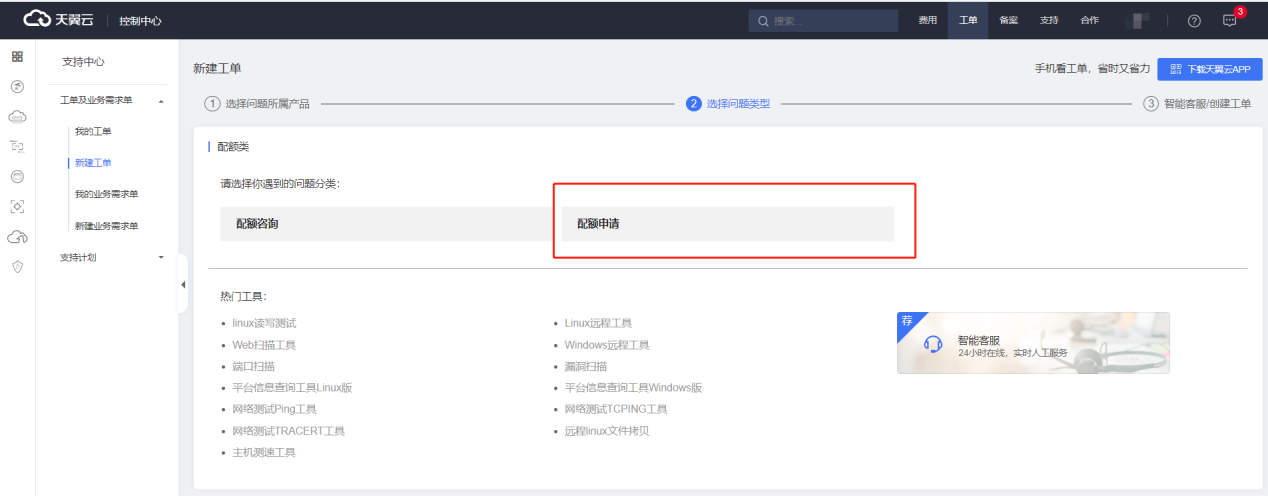Click the network topology icon in left rail
Image resolution: width=1268 pixels, height=496 pixels.
17,147
